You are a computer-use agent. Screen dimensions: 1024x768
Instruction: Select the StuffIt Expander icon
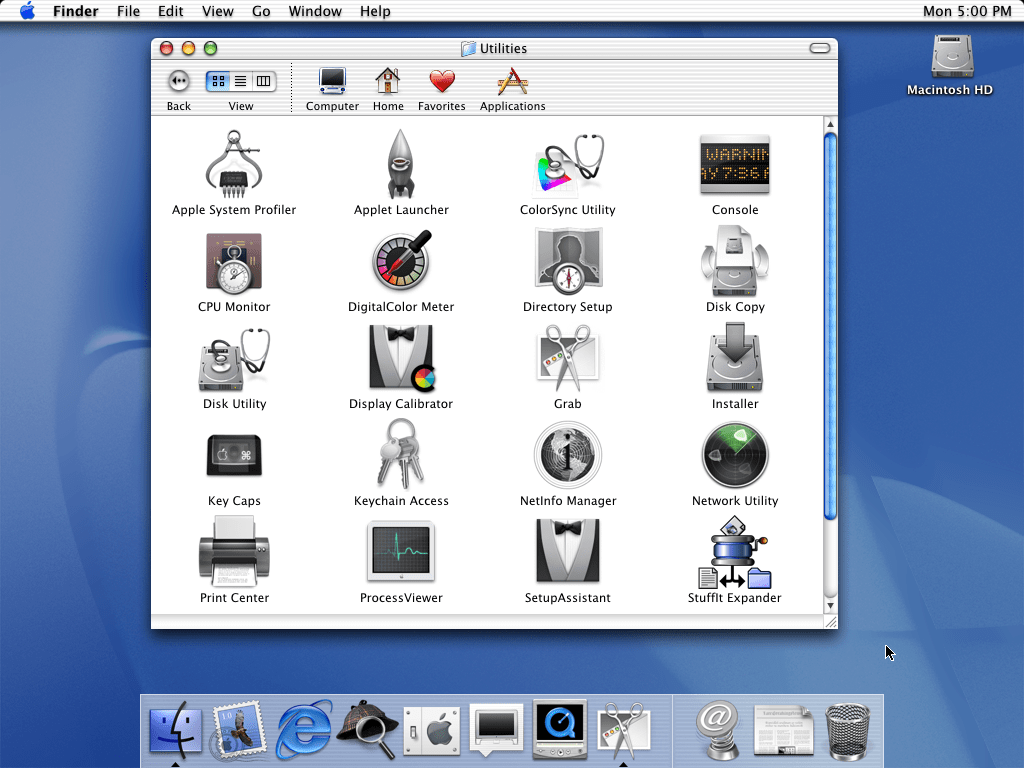pyautogui.click(x=735, y=553)
